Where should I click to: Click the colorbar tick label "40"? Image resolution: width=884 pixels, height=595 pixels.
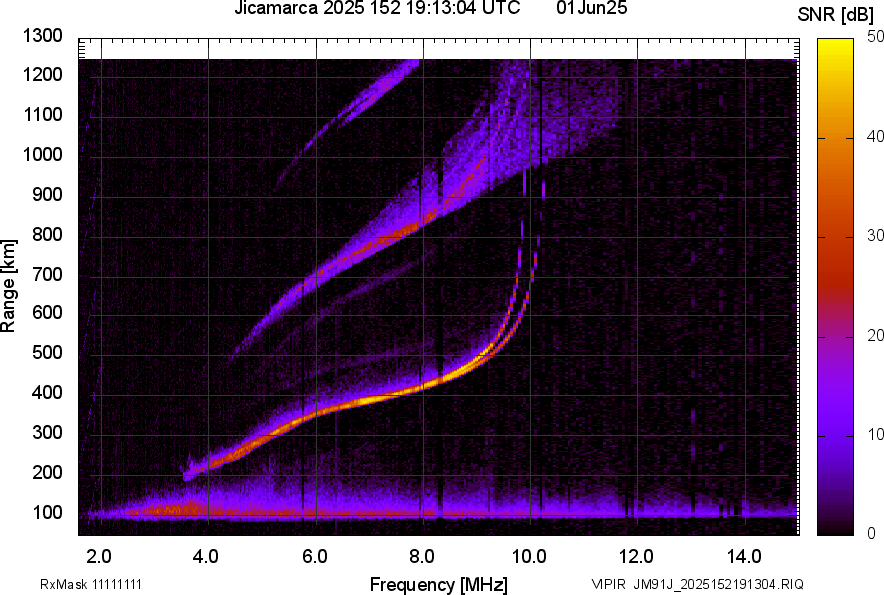tap(876, 136)
